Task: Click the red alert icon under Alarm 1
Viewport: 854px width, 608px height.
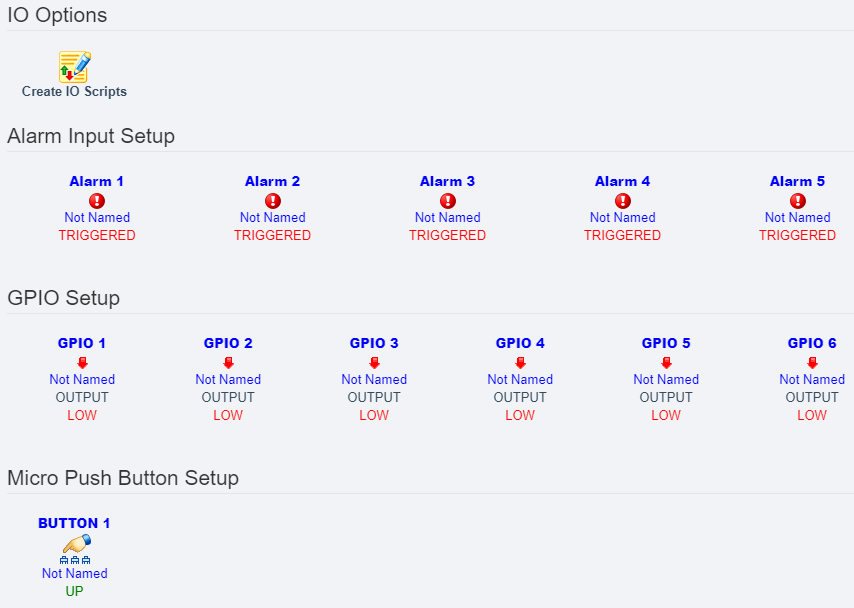Action: click(97, 200)
